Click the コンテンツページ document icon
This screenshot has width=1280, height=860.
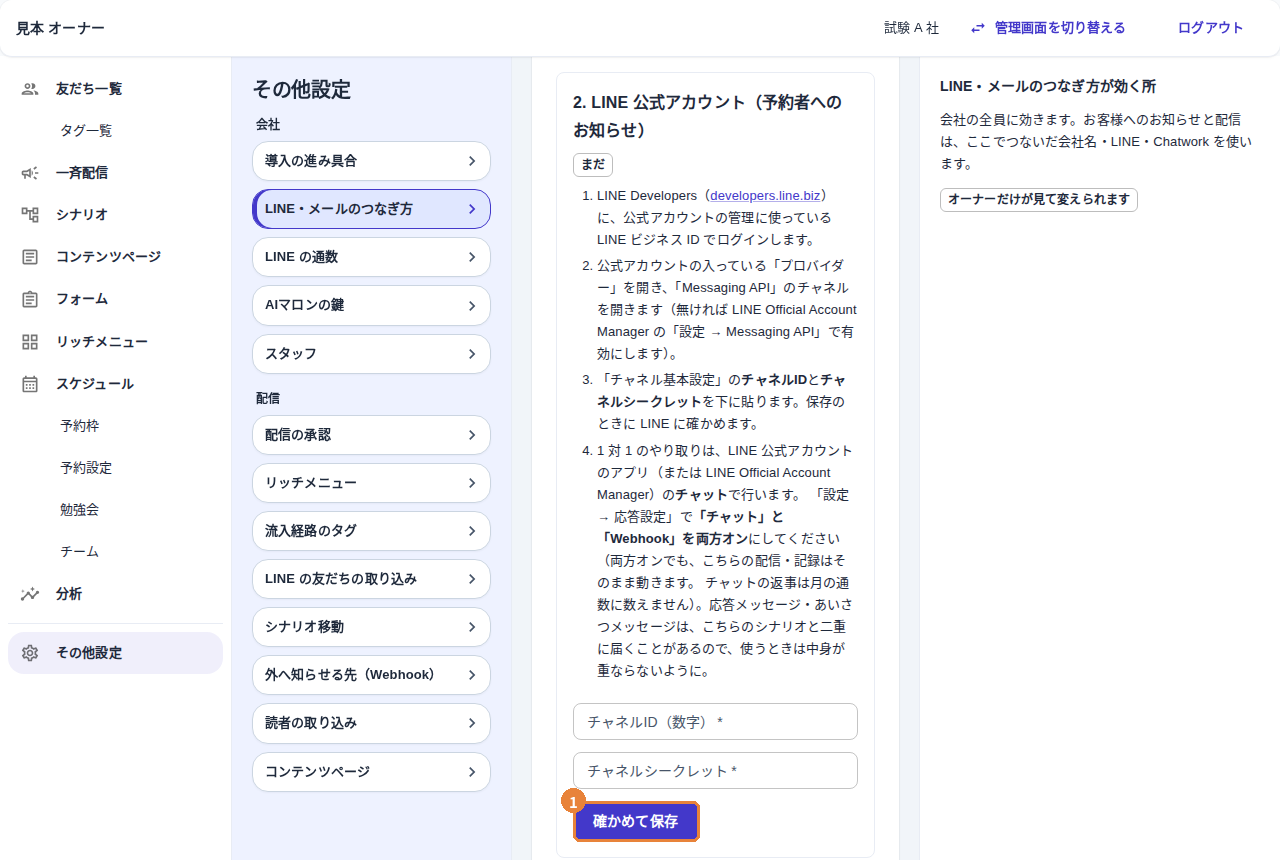(30, 257)
